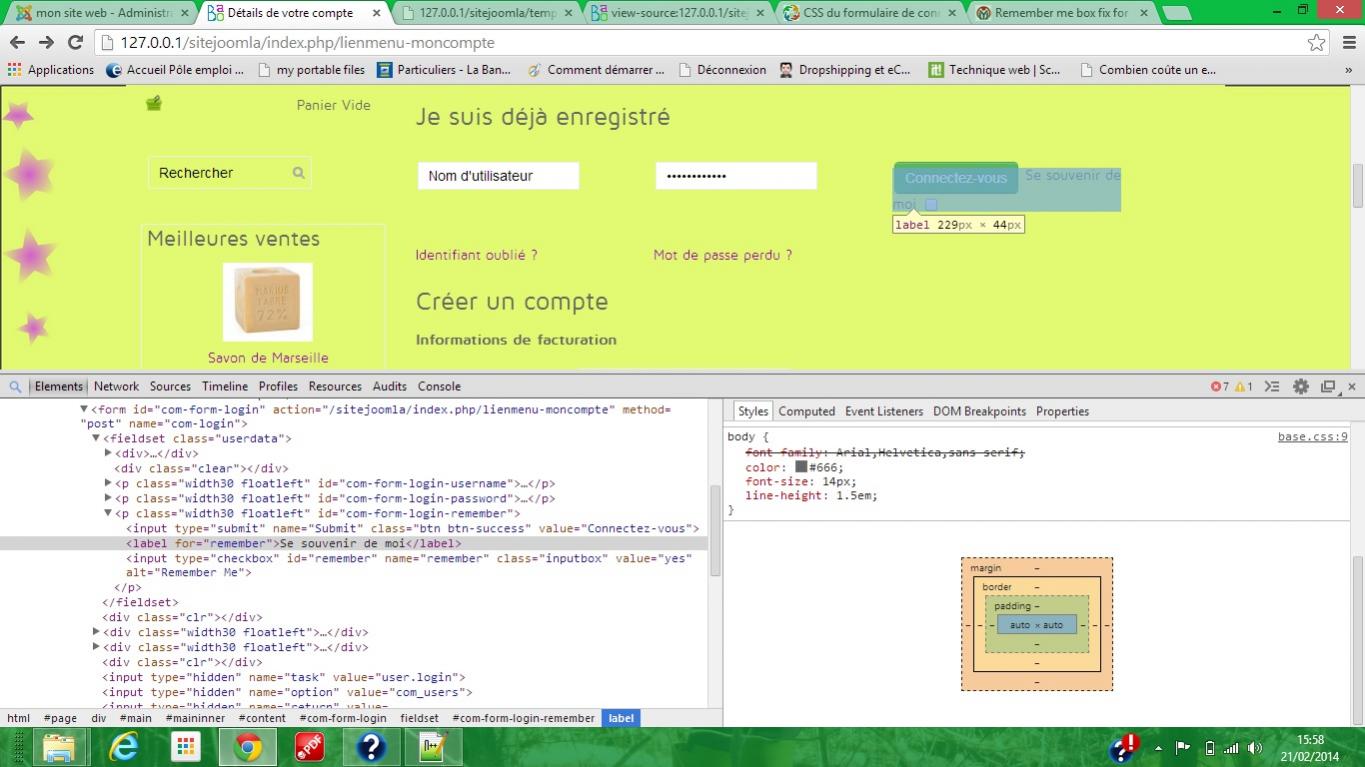Follow the Identifiant oublié ? link

click(477, 255)
